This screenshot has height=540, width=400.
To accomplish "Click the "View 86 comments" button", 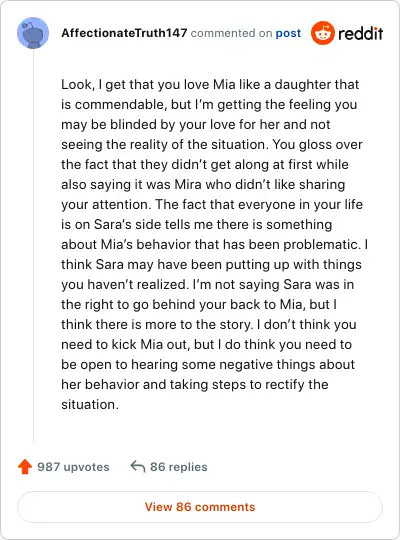I will tap(200, 507).
